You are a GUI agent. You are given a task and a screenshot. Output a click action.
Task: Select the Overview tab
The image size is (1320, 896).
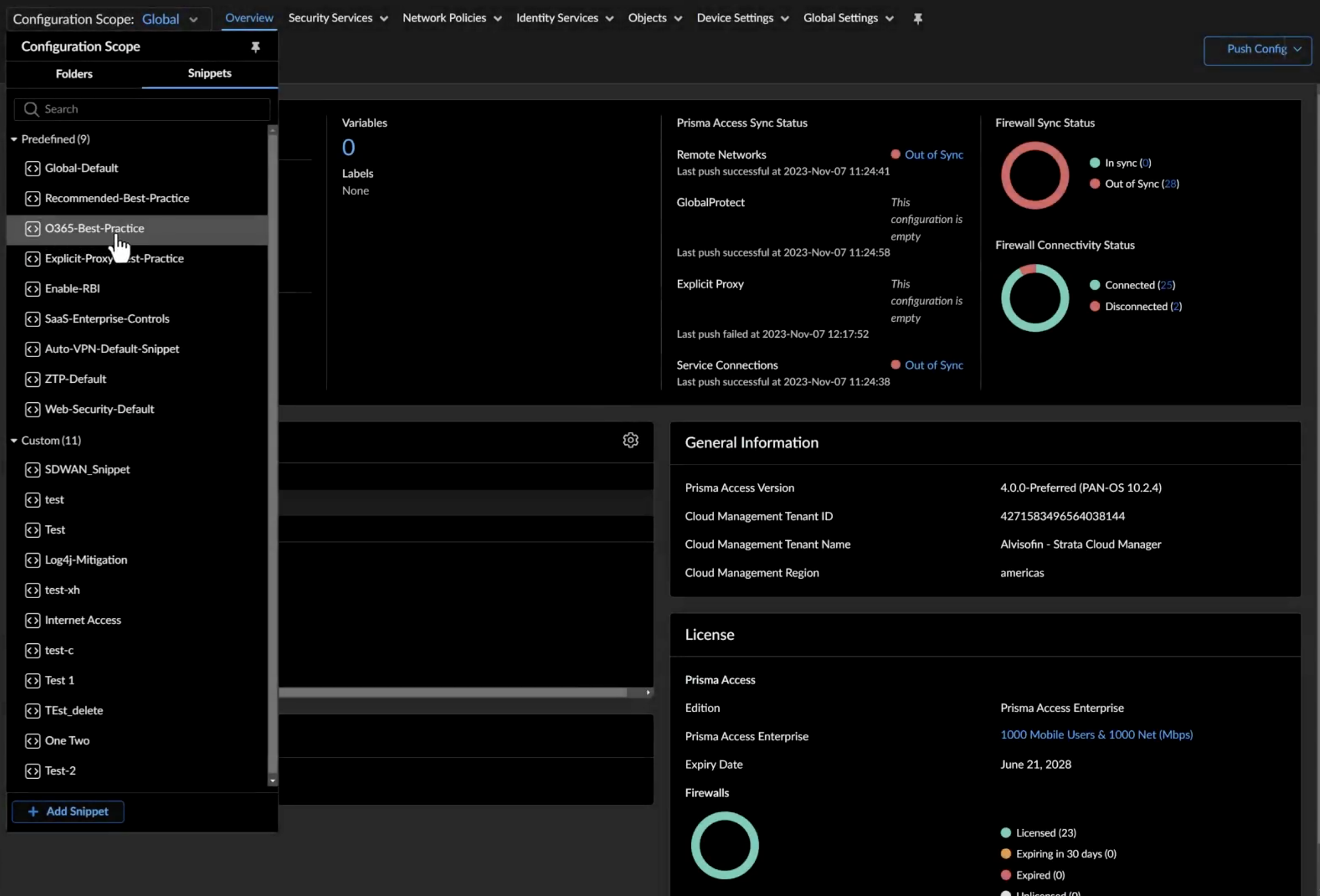pos(249,18)
